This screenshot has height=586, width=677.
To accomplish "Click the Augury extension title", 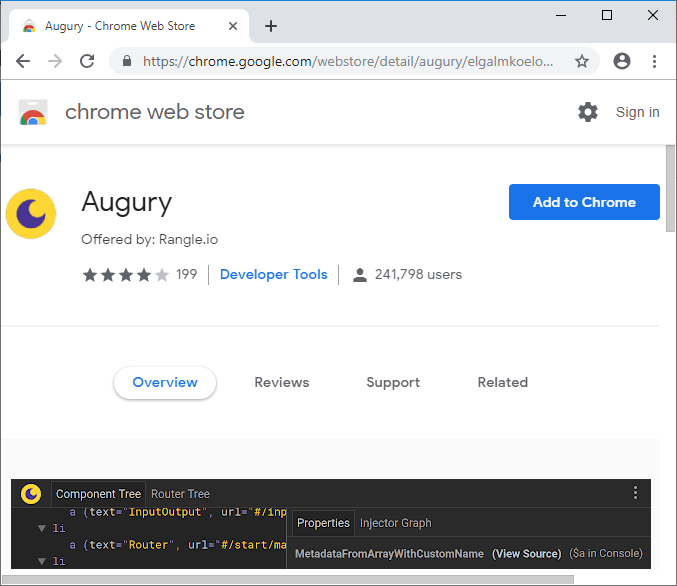I will (x=127, y=203).
